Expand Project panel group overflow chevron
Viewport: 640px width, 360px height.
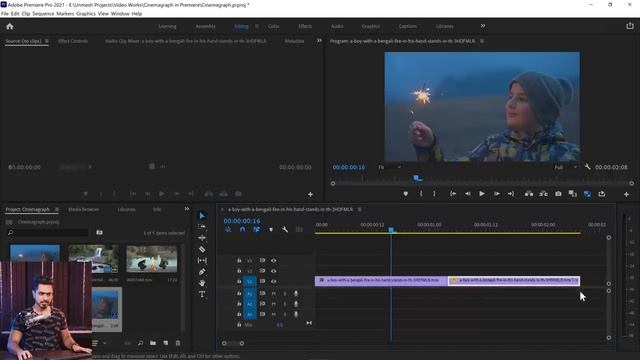[x=187, y=209]
